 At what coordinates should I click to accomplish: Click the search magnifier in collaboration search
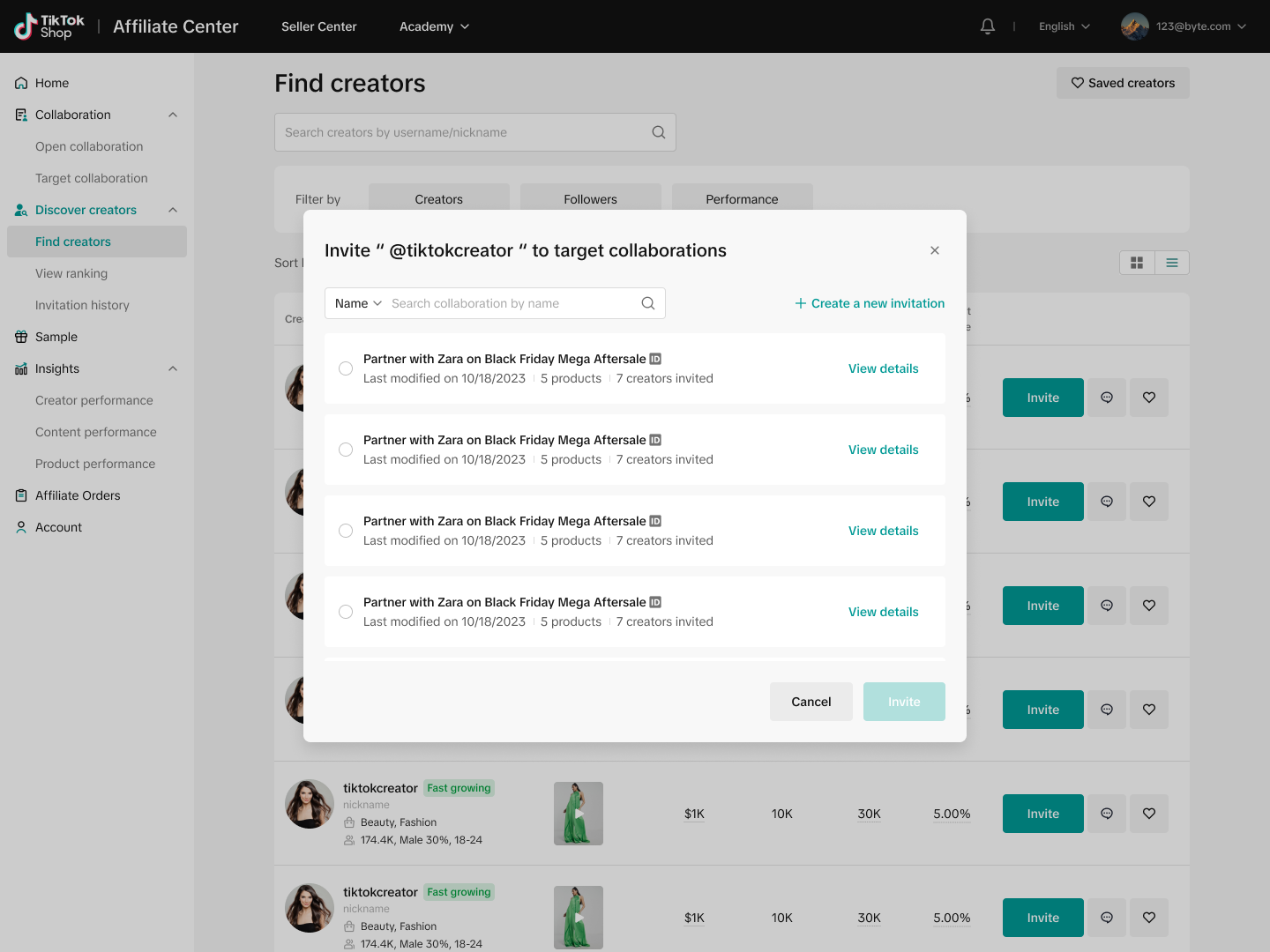(x=648, y=303)
